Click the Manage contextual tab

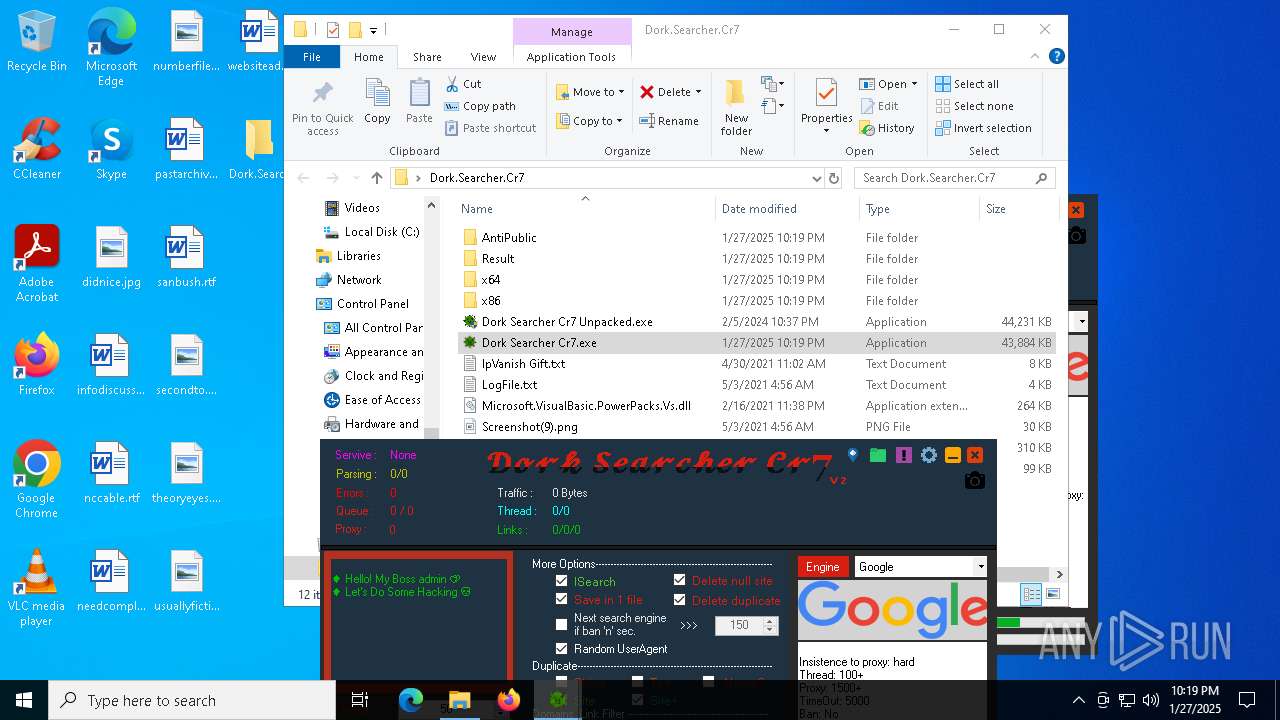[x=572, y=32]
